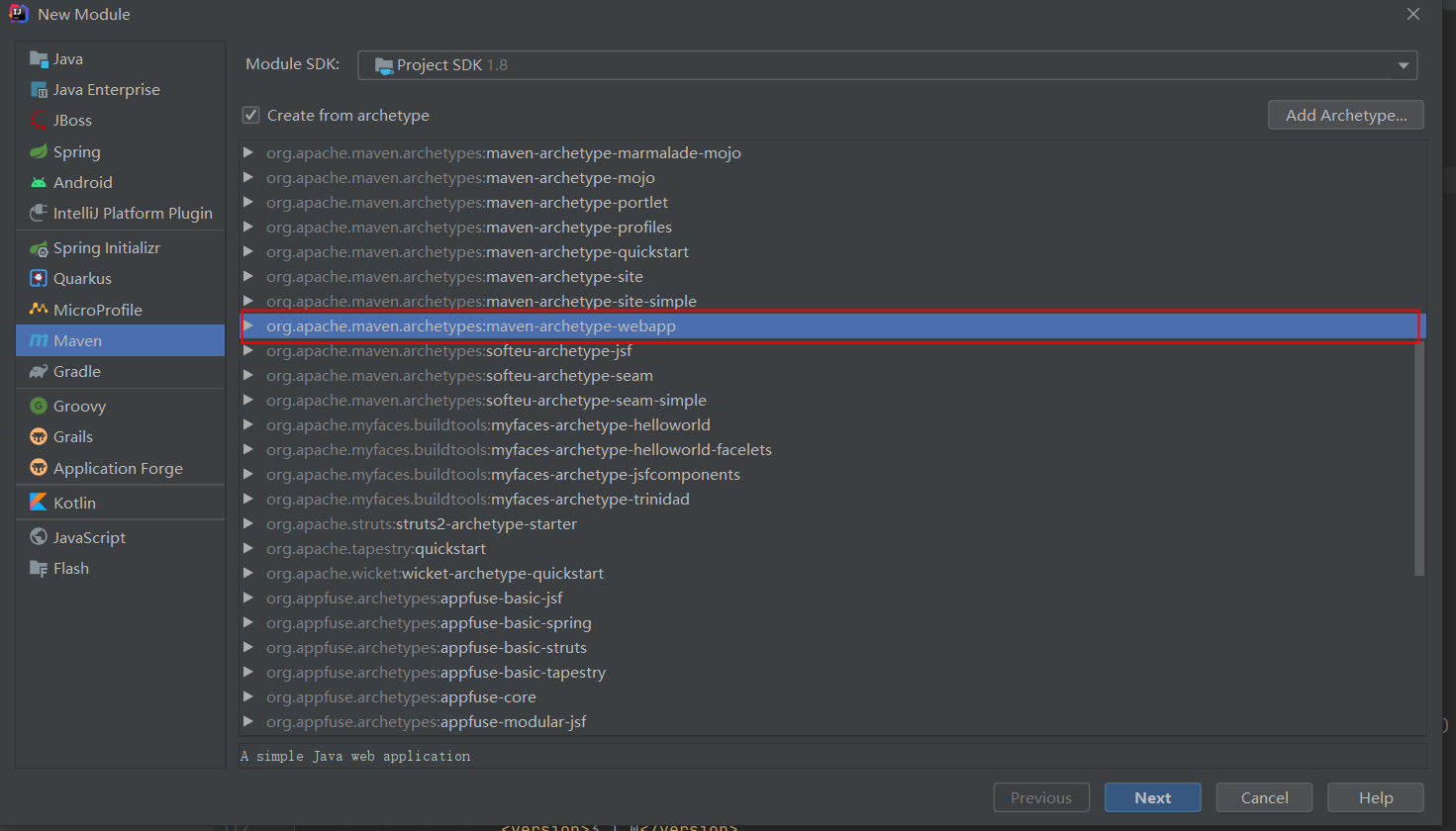Expand maven-archetype-webapp entry

[x=248, y=325]
